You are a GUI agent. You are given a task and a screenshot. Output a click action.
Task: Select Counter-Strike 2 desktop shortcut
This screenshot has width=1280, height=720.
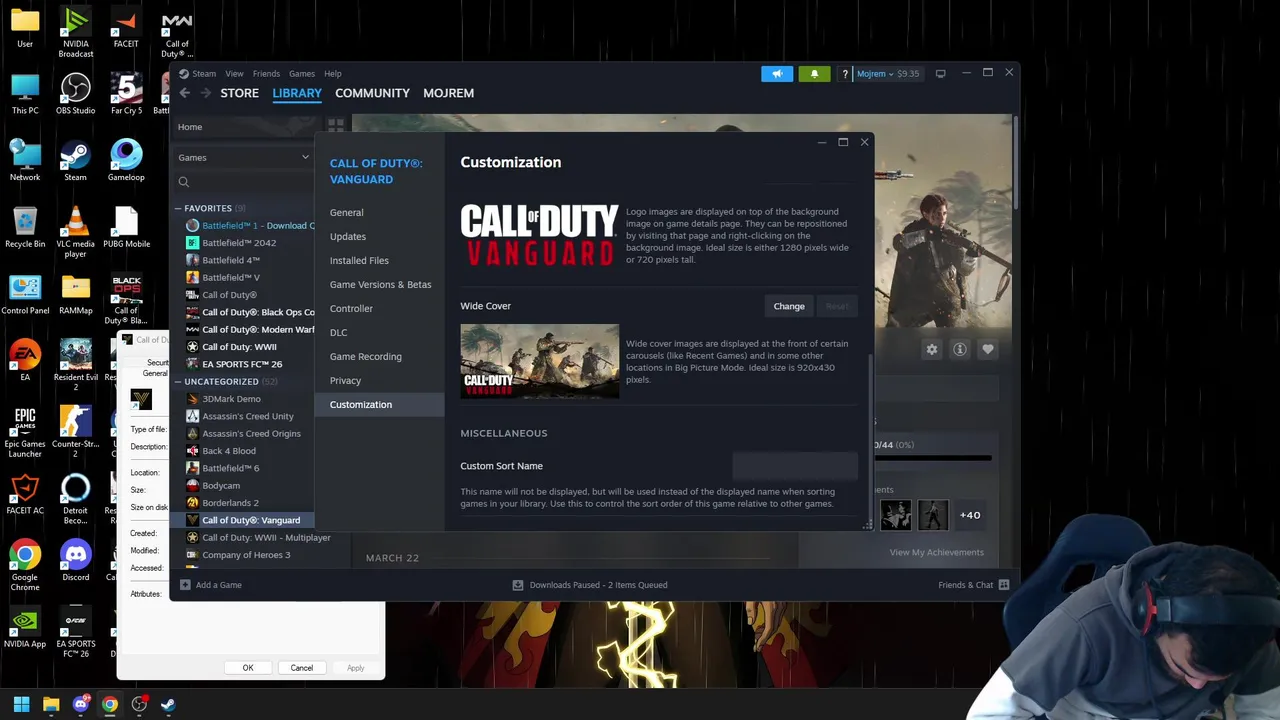[x=75, y=433]
